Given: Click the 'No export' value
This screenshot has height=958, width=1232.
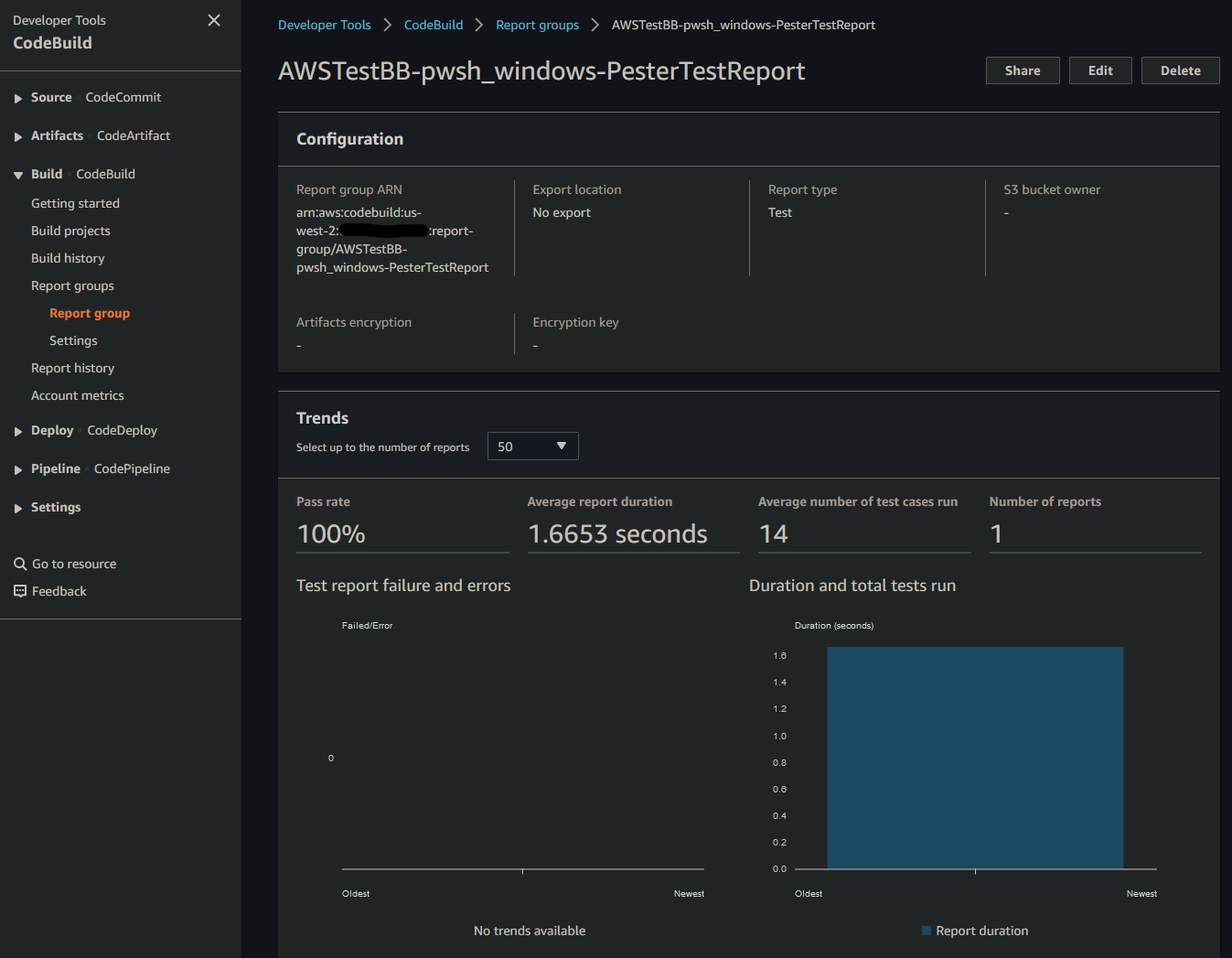Looking at the screenshot, I should click(562, 212).
